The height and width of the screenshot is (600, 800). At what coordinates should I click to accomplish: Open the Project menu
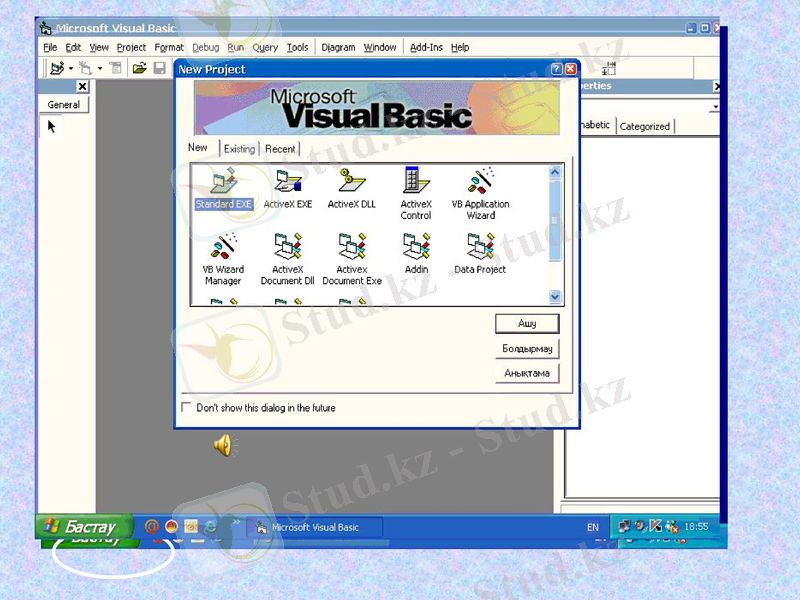point(131,47)
